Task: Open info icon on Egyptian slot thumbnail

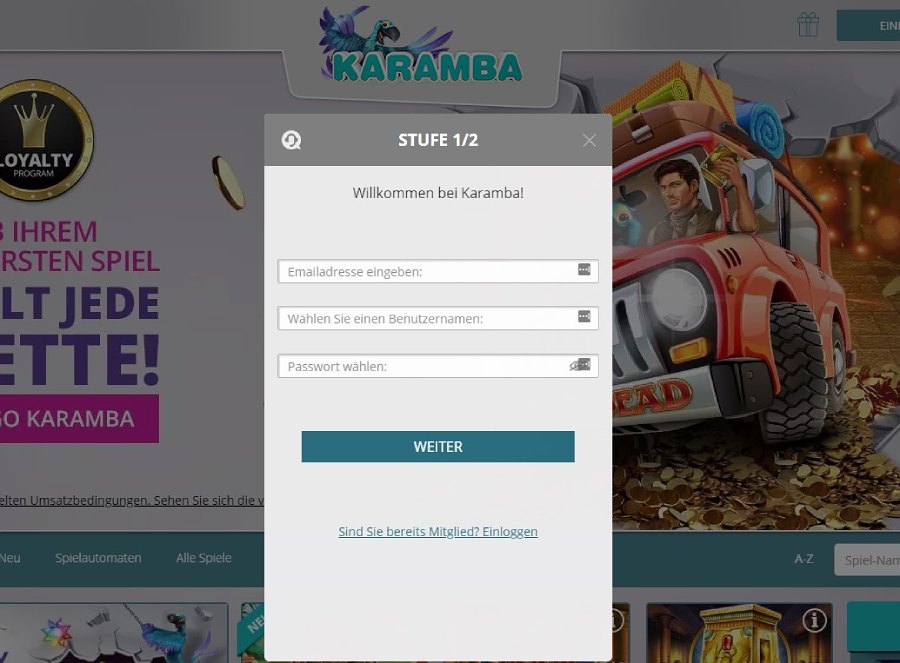Action: (814, 621)
